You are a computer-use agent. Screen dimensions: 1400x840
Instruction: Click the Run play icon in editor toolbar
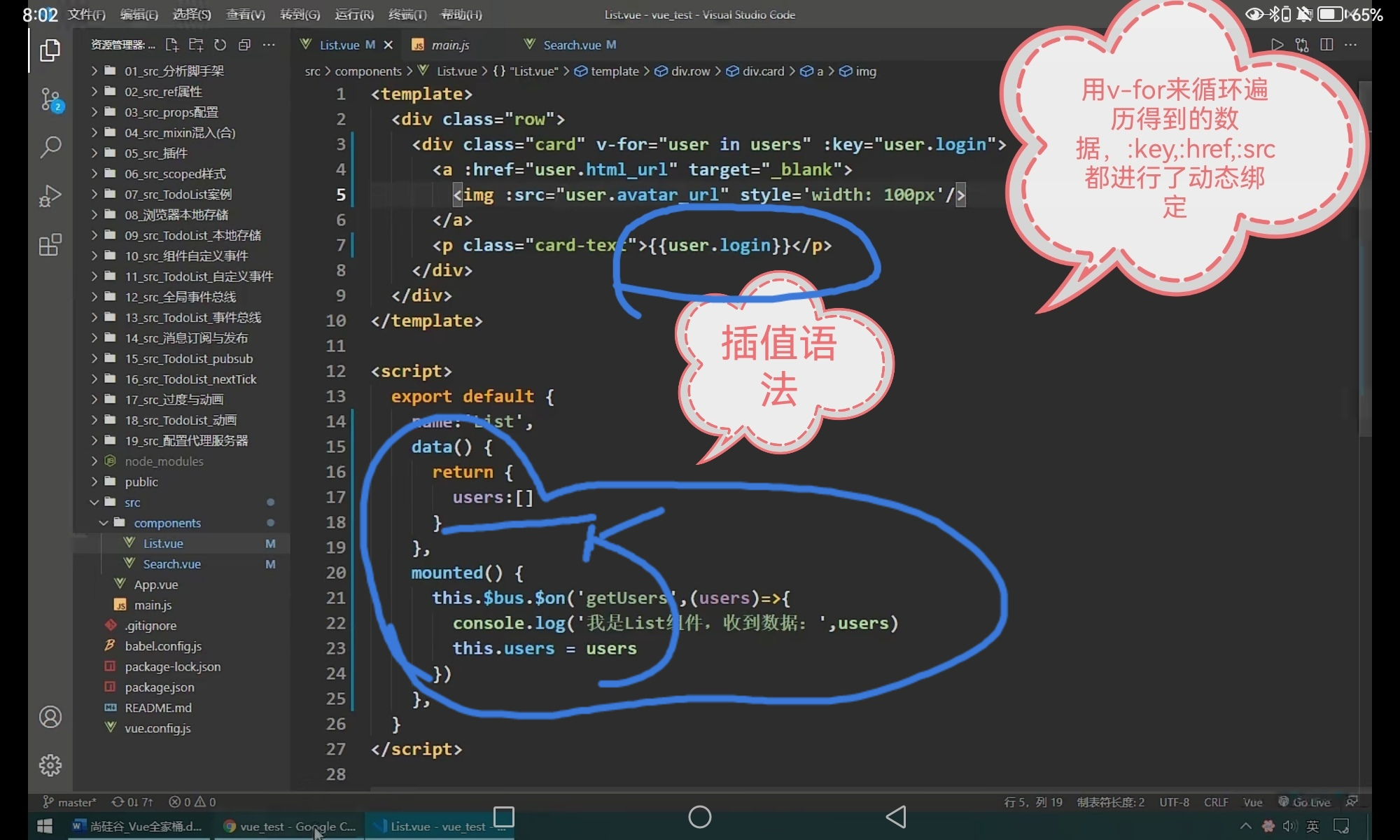1277,45
